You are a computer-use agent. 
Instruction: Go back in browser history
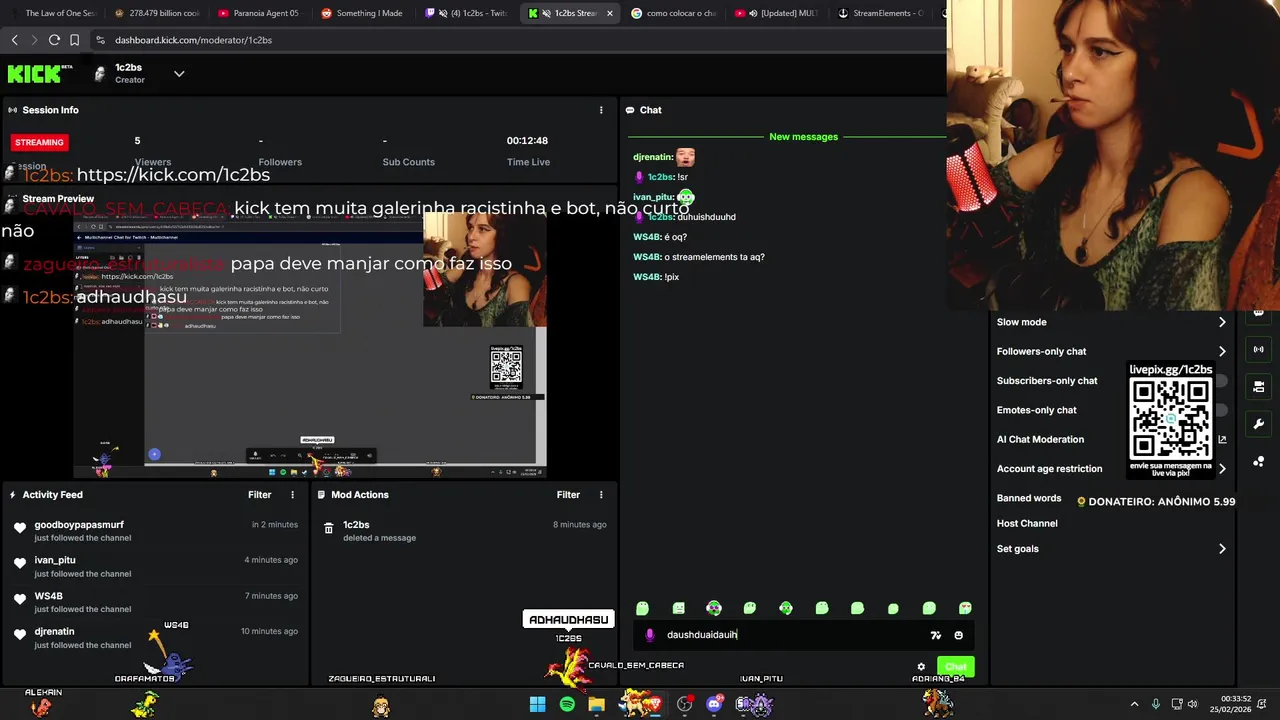[x=14, y=40]
